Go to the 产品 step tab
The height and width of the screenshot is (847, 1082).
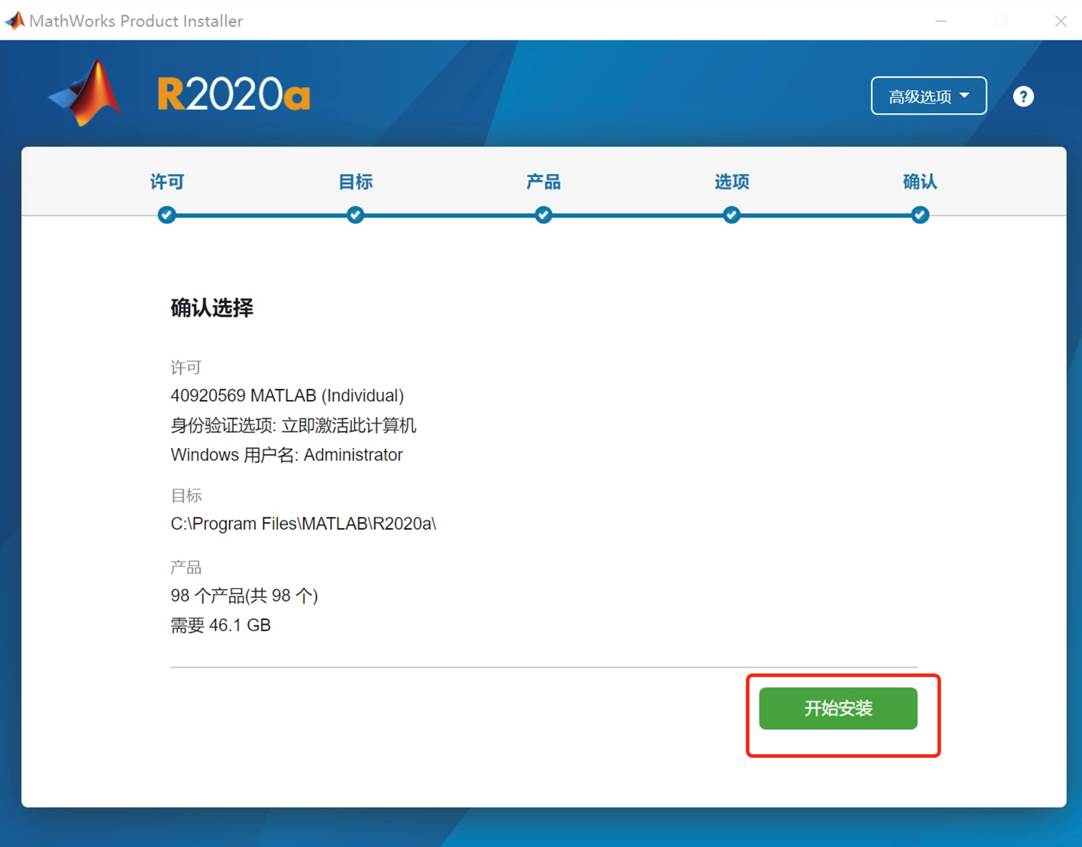coord(543,182)
